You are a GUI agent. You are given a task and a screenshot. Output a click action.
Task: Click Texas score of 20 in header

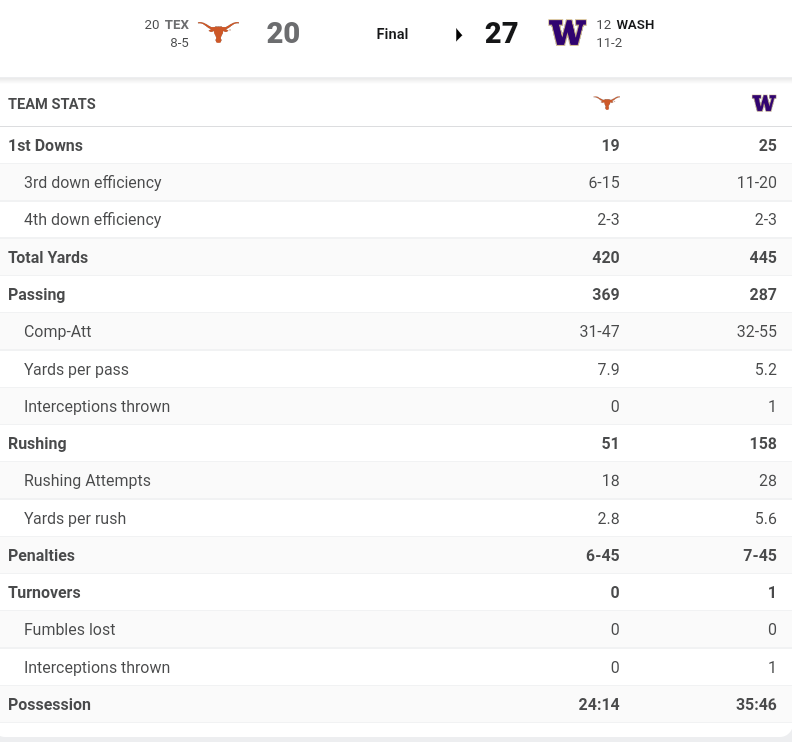[283, 33]
